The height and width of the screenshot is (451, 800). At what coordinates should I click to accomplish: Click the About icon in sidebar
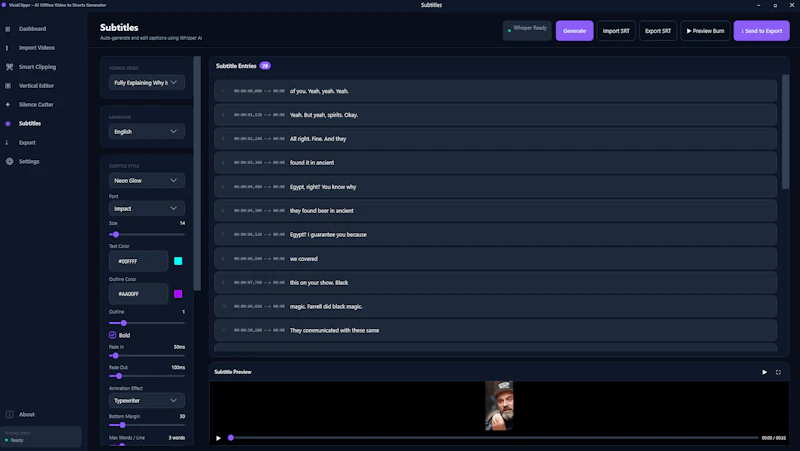click(9, 414)
